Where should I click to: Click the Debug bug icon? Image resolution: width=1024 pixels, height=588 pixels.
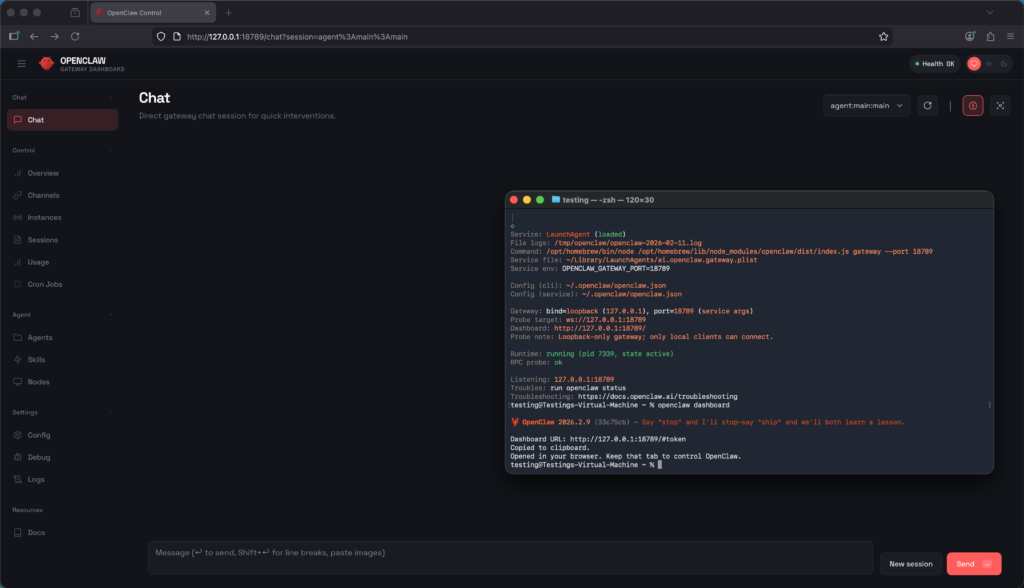18,457
